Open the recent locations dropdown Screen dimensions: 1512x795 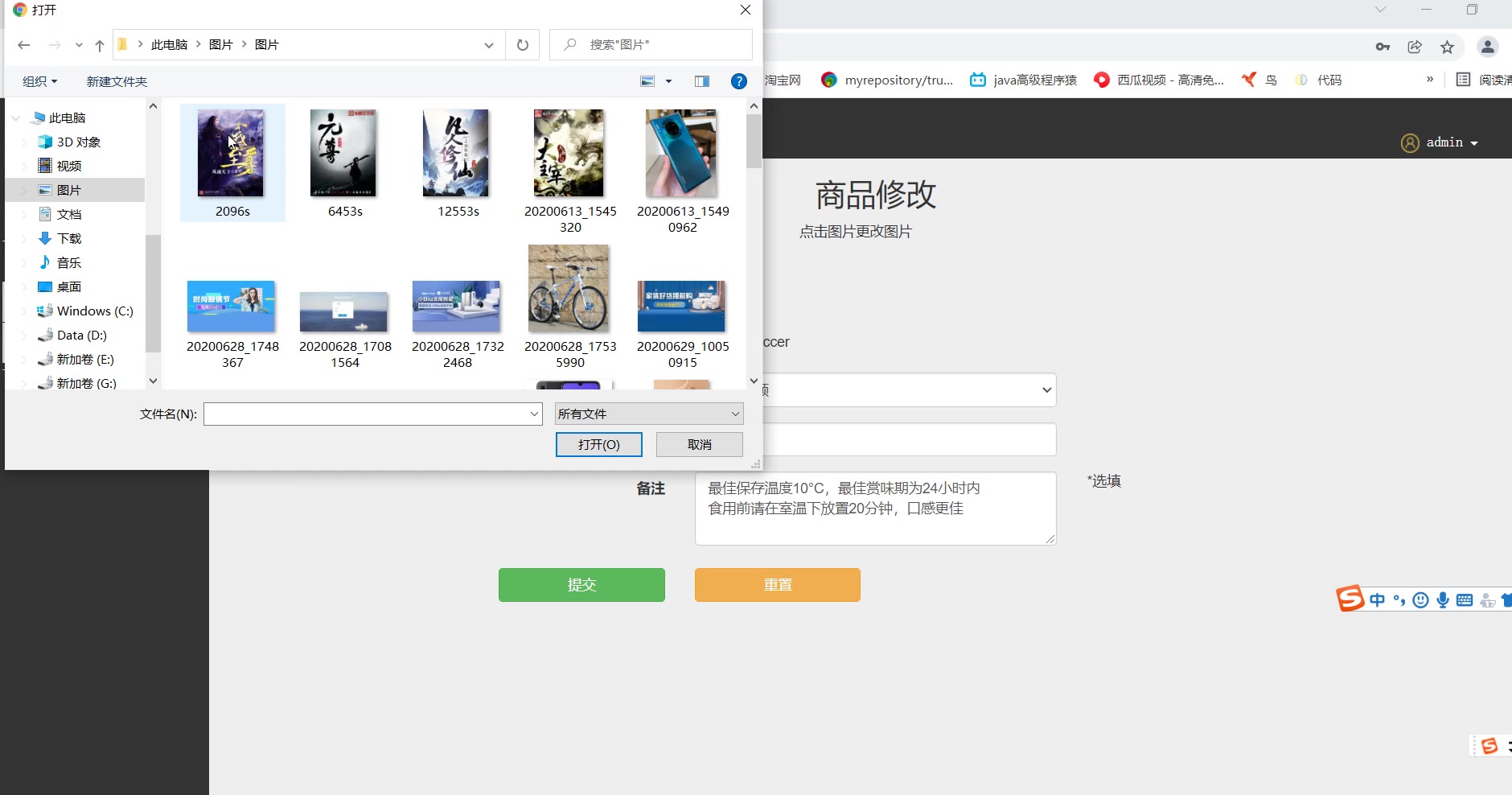[79, 45]
